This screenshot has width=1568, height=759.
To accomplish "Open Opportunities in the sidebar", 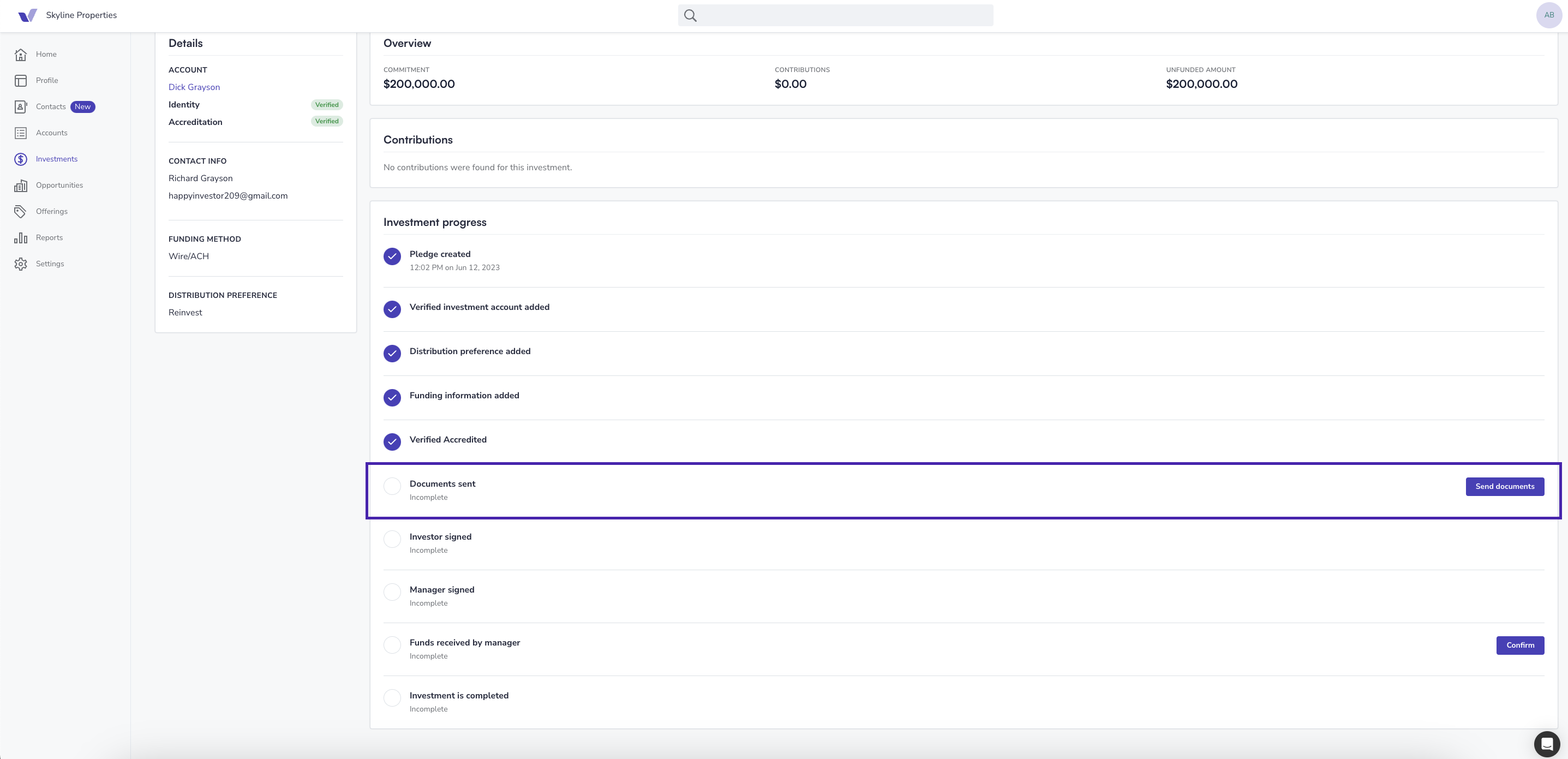I will click(59, 186).
